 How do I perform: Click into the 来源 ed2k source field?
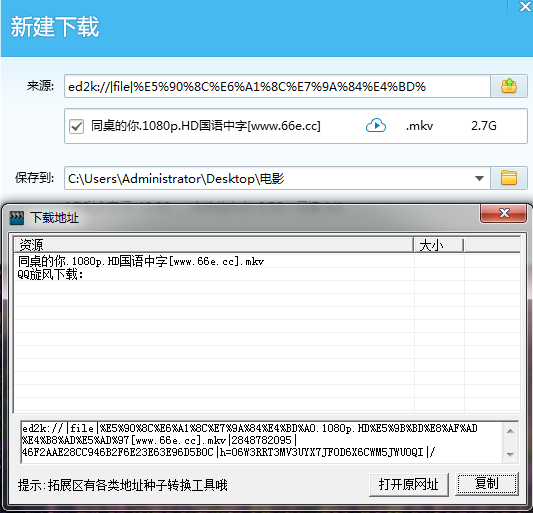pyautogui.click(x=277, y=86)
